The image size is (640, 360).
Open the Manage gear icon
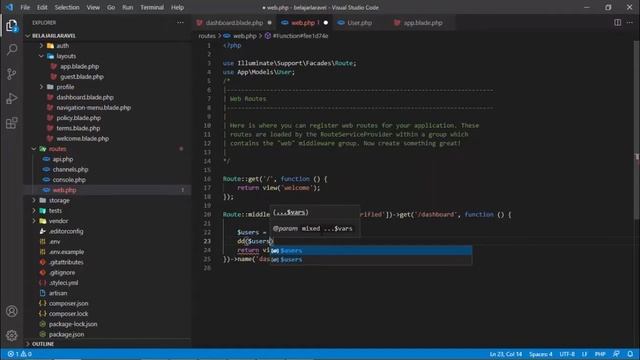pos(11,335)
